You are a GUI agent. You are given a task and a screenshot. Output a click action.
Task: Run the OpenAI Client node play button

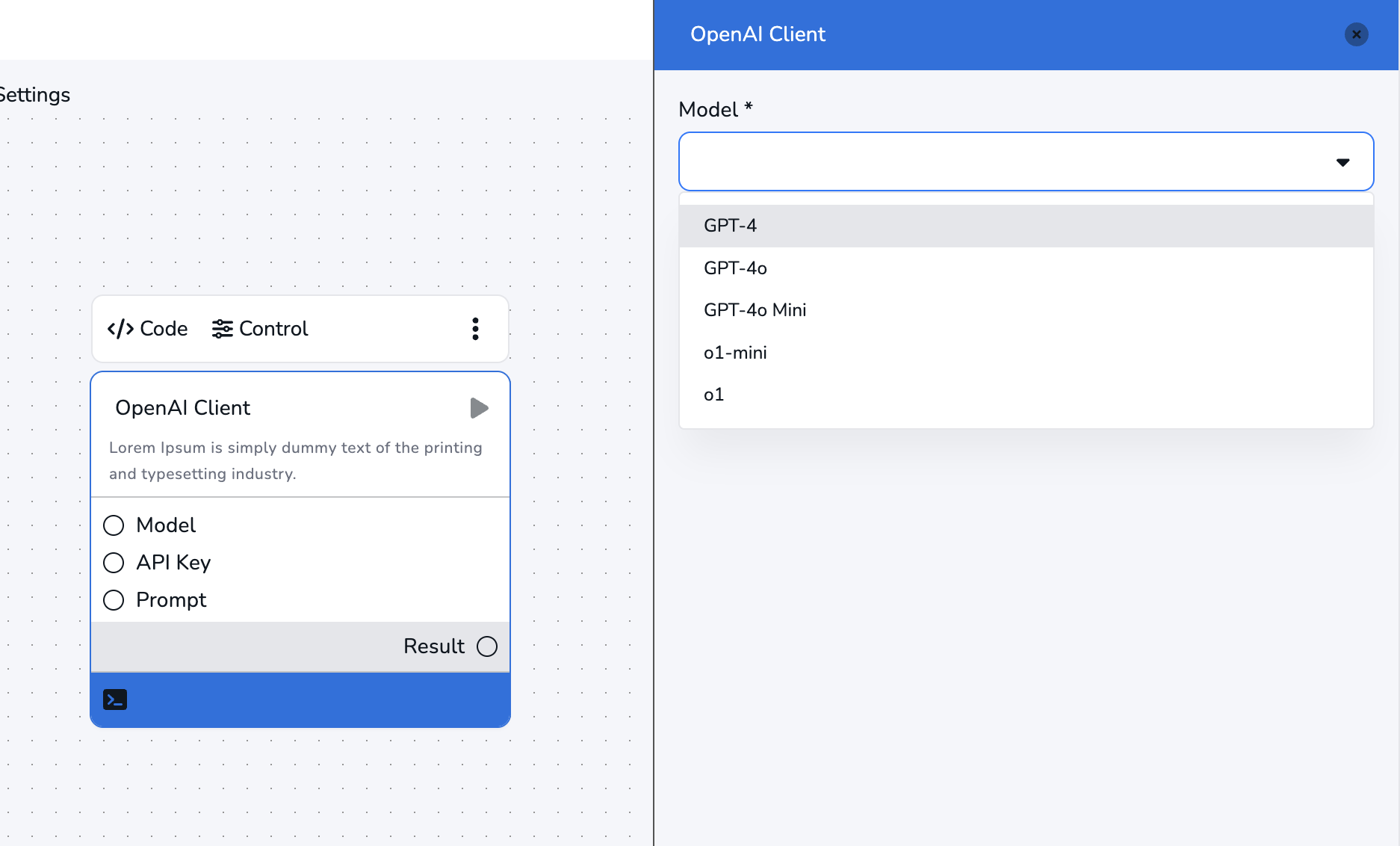[x=479, y=408]
